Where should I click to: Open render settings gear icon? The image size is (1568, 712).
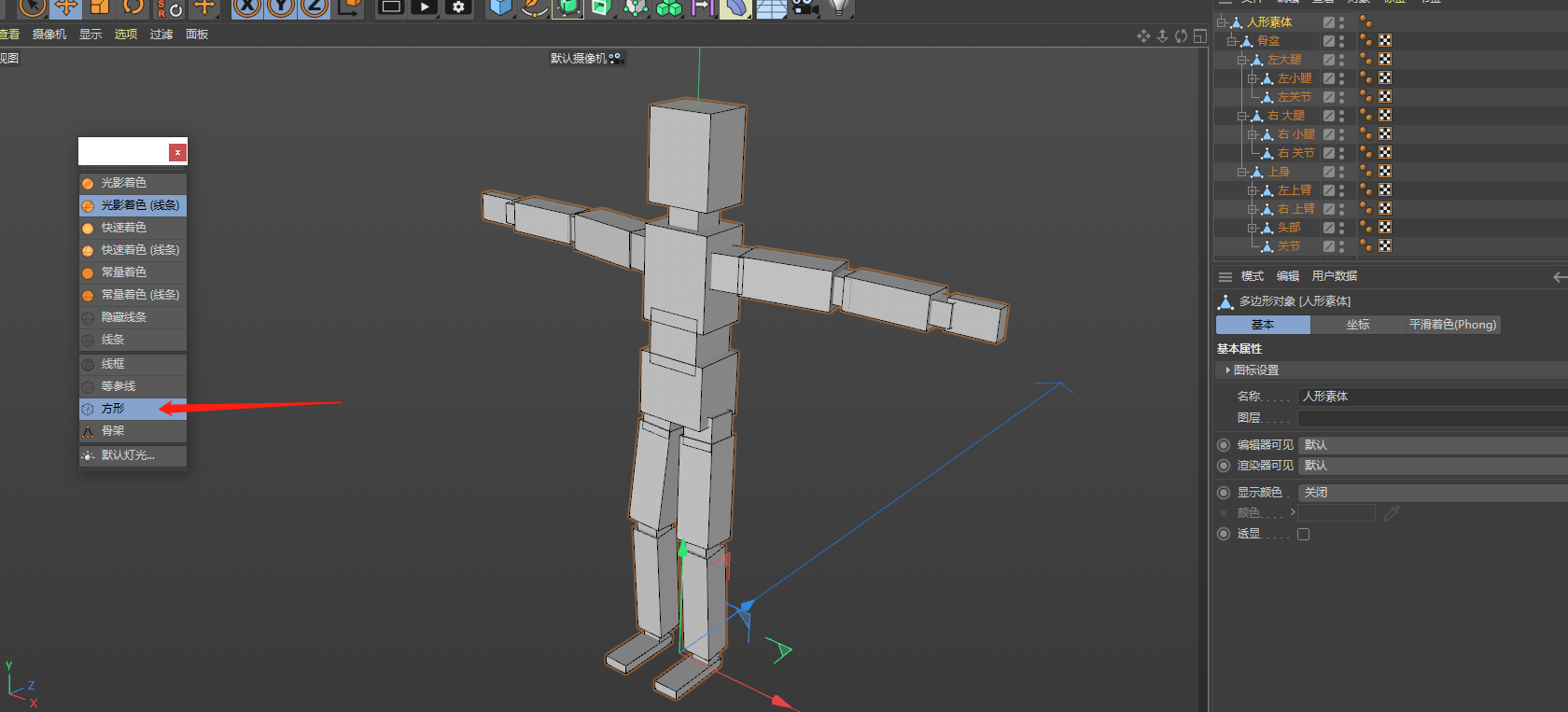(458, 7)
